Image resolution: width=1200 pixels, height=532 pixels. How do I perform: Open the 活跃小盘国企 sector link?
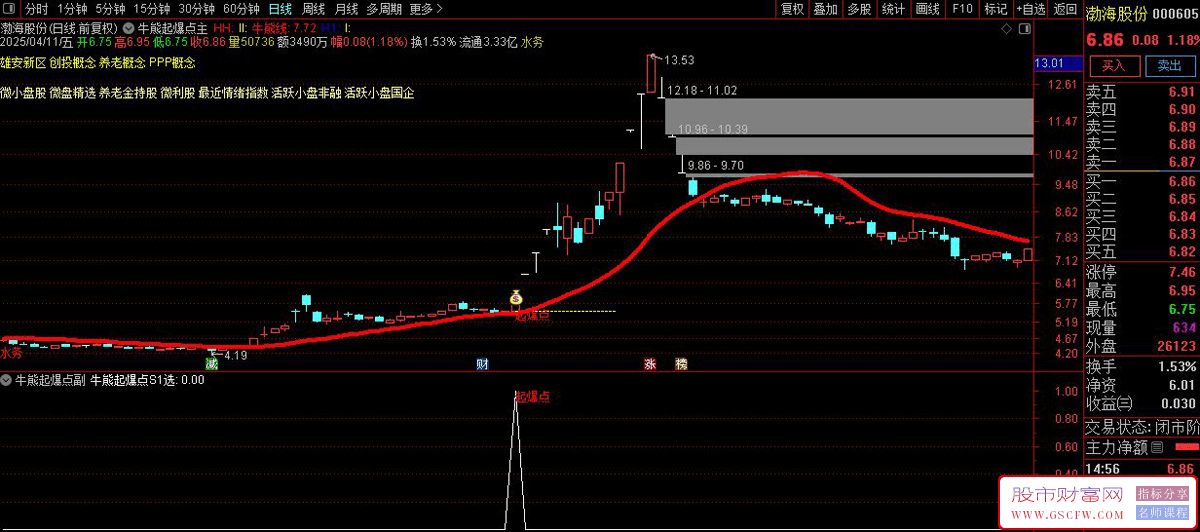coord(379,93)
